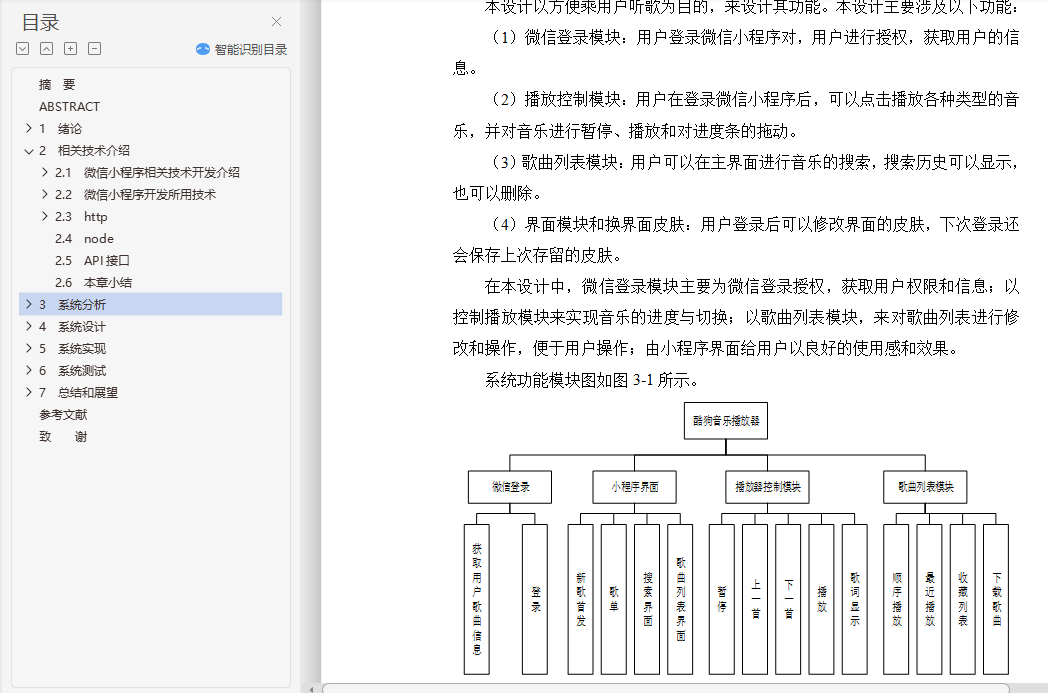Go to the 1 绪论 heading
Screen dimensions: 1048x693
click(60, 128)
